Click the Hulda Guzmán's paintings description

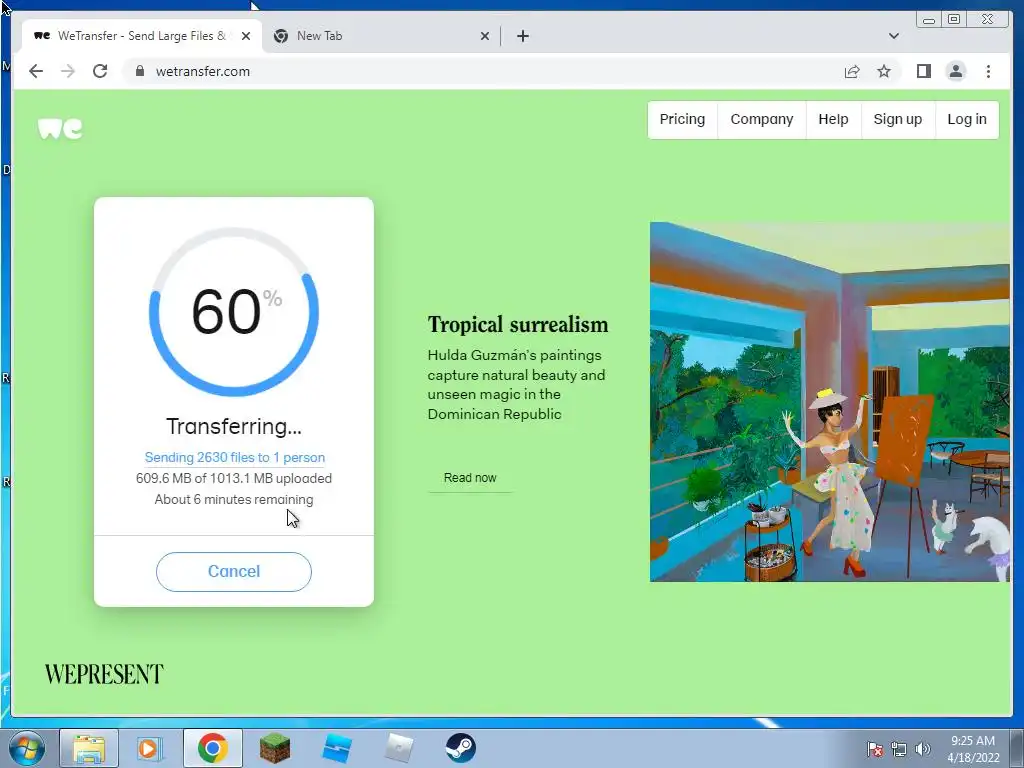(x=517, y=385)
